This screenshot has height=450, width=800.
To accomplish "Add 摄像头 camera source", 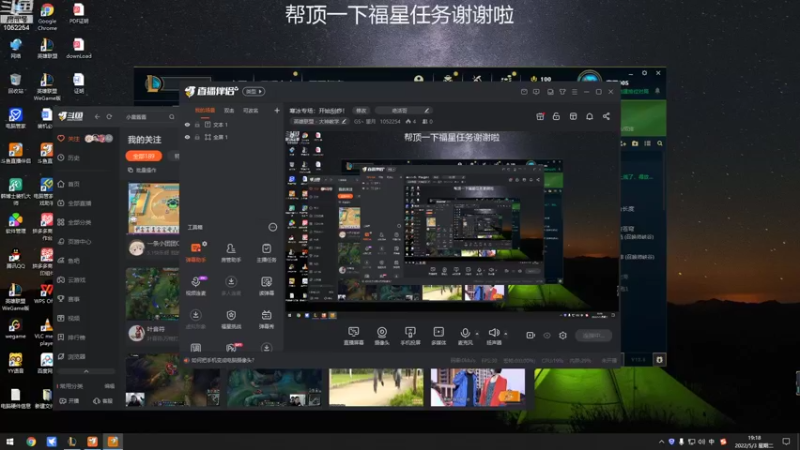I will pos(382,336).
